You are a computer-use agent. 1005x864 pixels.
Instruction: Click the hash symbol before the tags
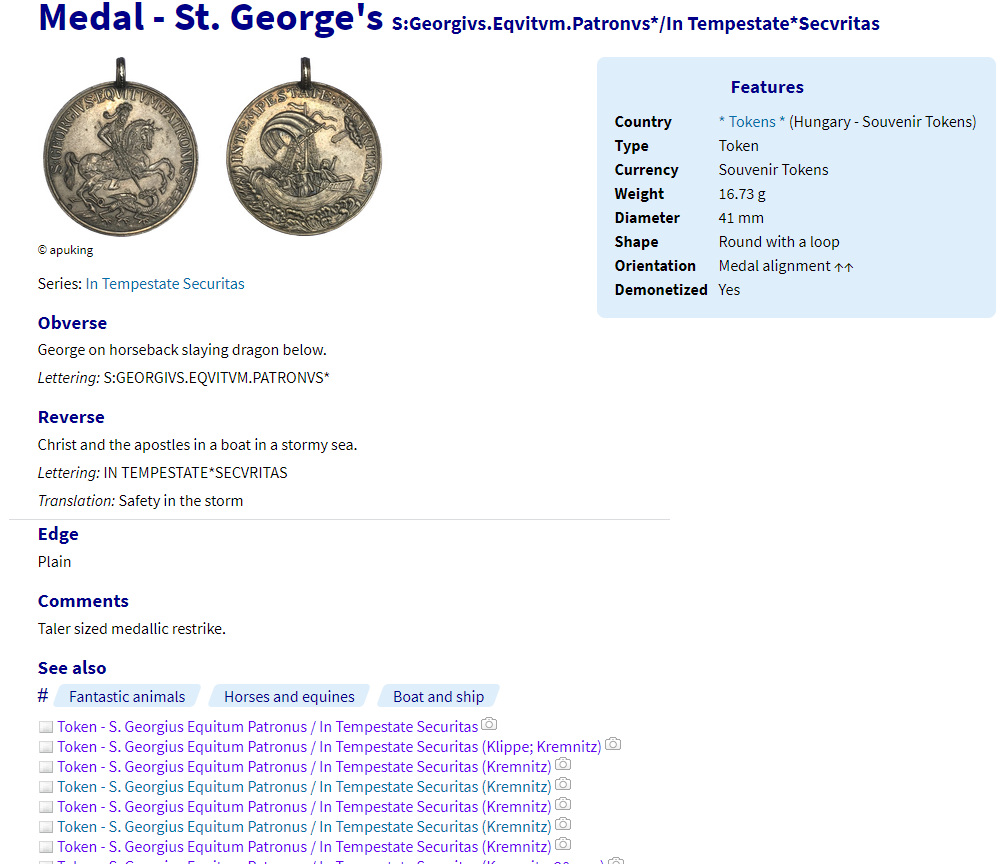pyautogui.click(x=43, y=696)
